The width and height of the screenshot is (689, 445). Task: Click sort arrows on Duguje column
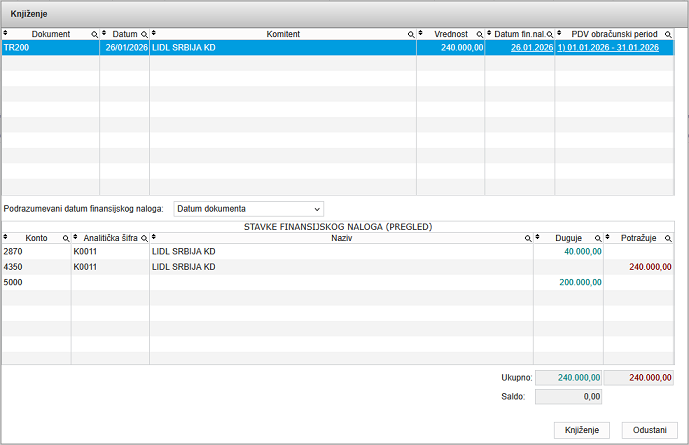pos(538,238)
